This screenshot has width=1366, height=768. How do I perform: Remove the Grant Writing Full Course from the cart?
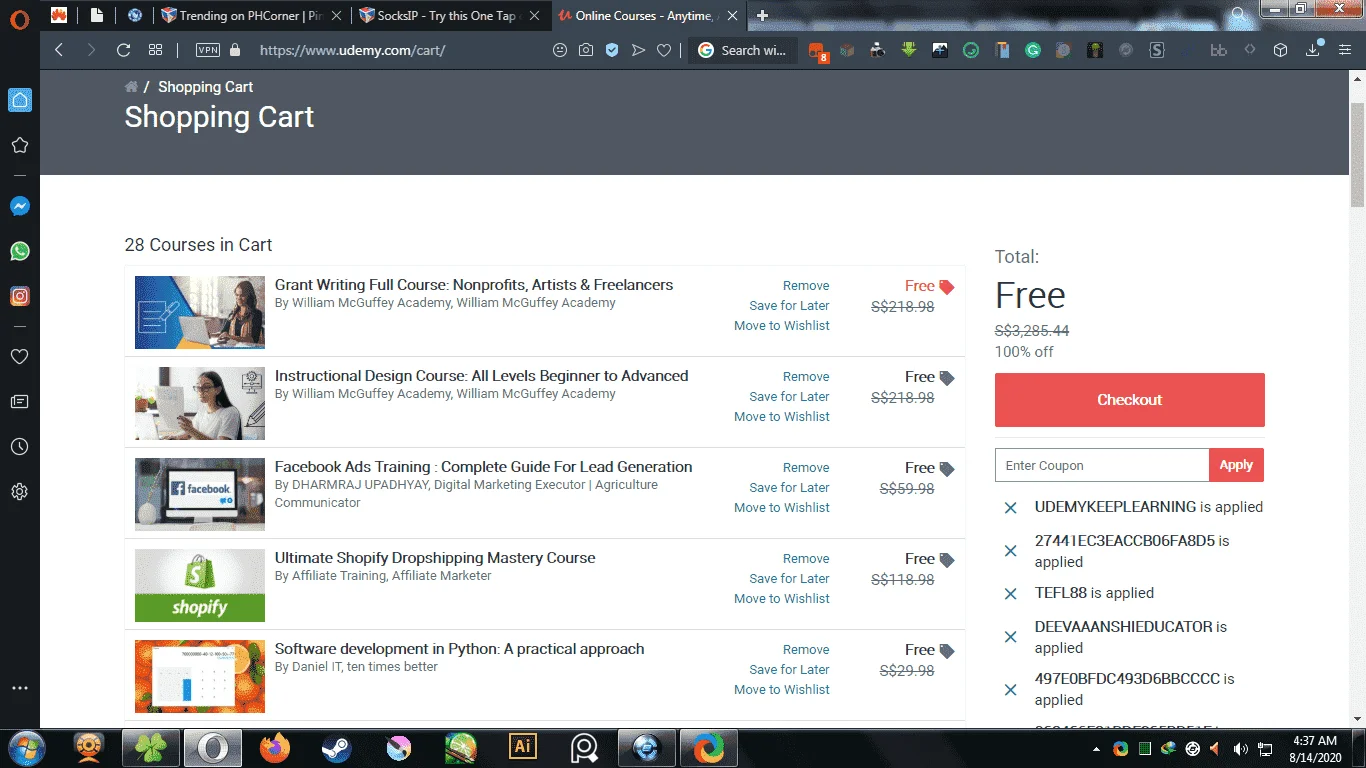coord(806,285)
